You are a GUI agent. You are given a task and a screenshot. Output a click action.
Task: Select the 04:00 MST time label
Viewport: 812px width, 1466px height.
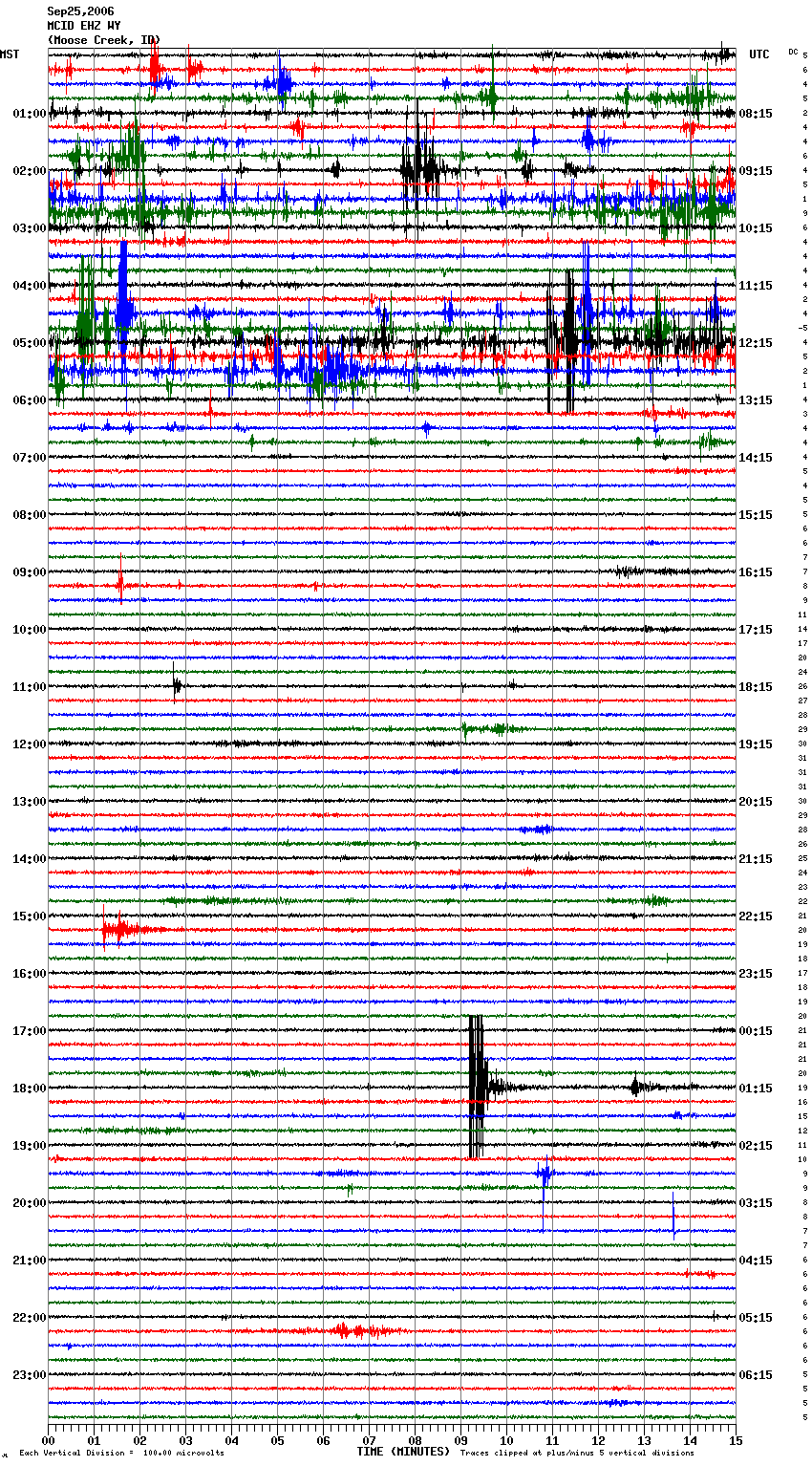point(29,286)
